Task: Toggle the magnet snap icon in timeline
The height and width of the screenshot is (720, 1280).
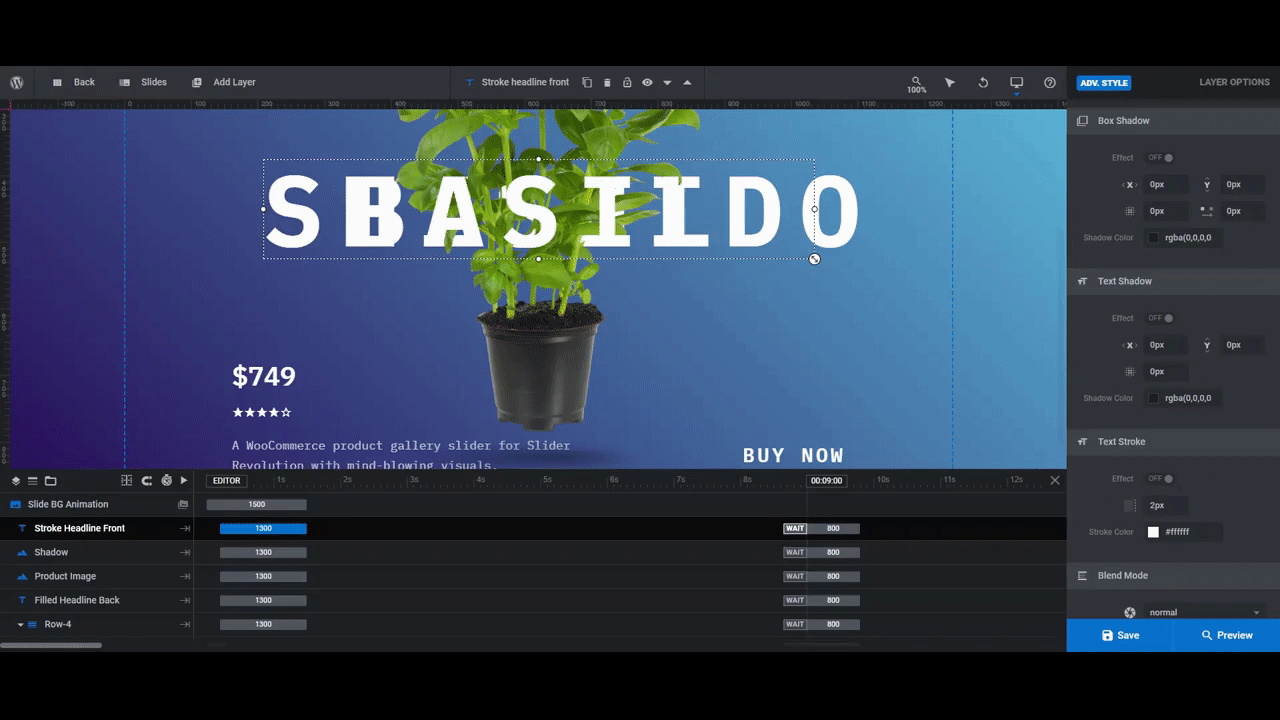Action: (147, 481)
